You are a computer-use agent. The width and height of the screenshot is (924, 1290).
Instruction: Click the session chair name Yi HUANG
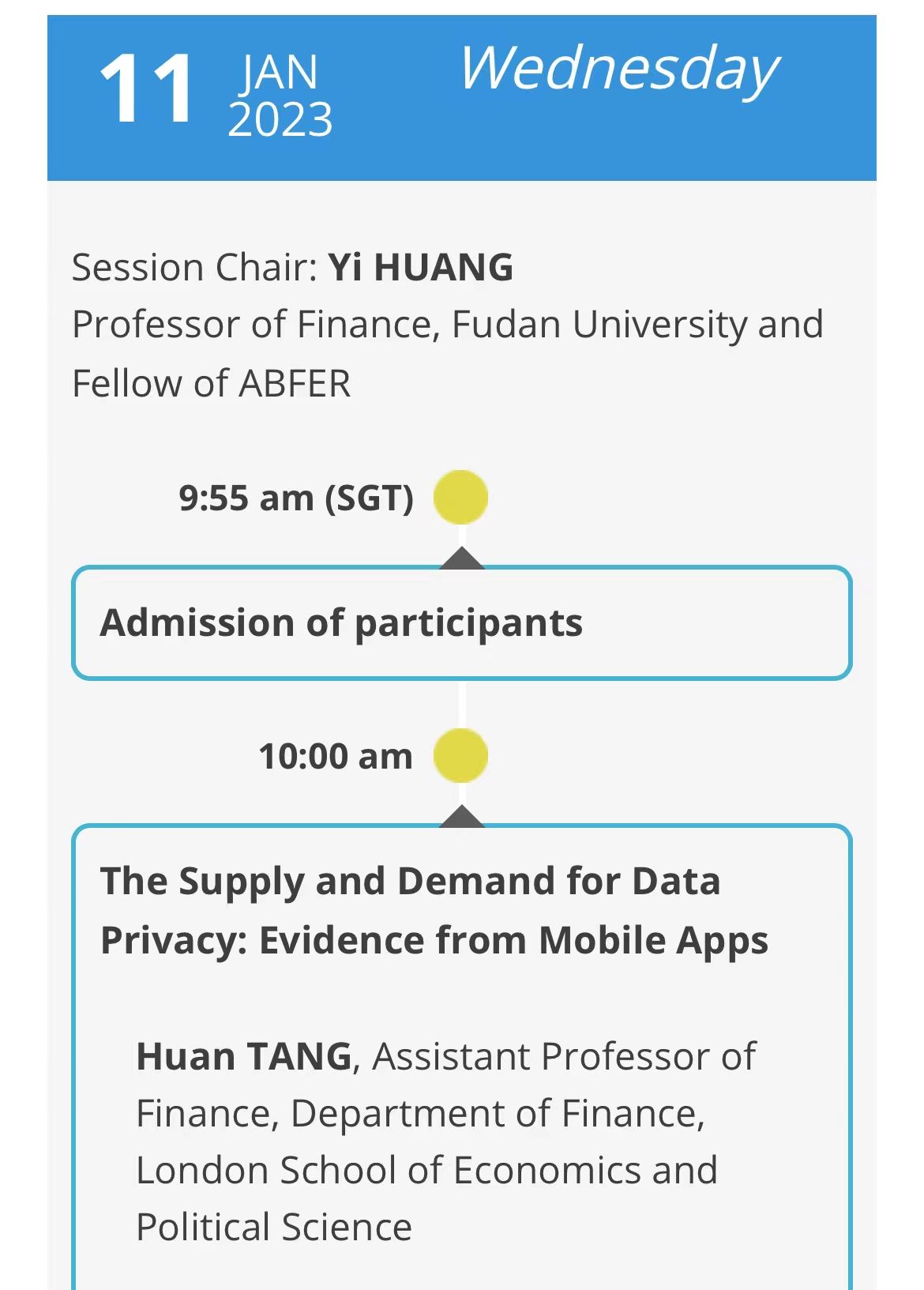pyautogui.click(x=421, y=267)
